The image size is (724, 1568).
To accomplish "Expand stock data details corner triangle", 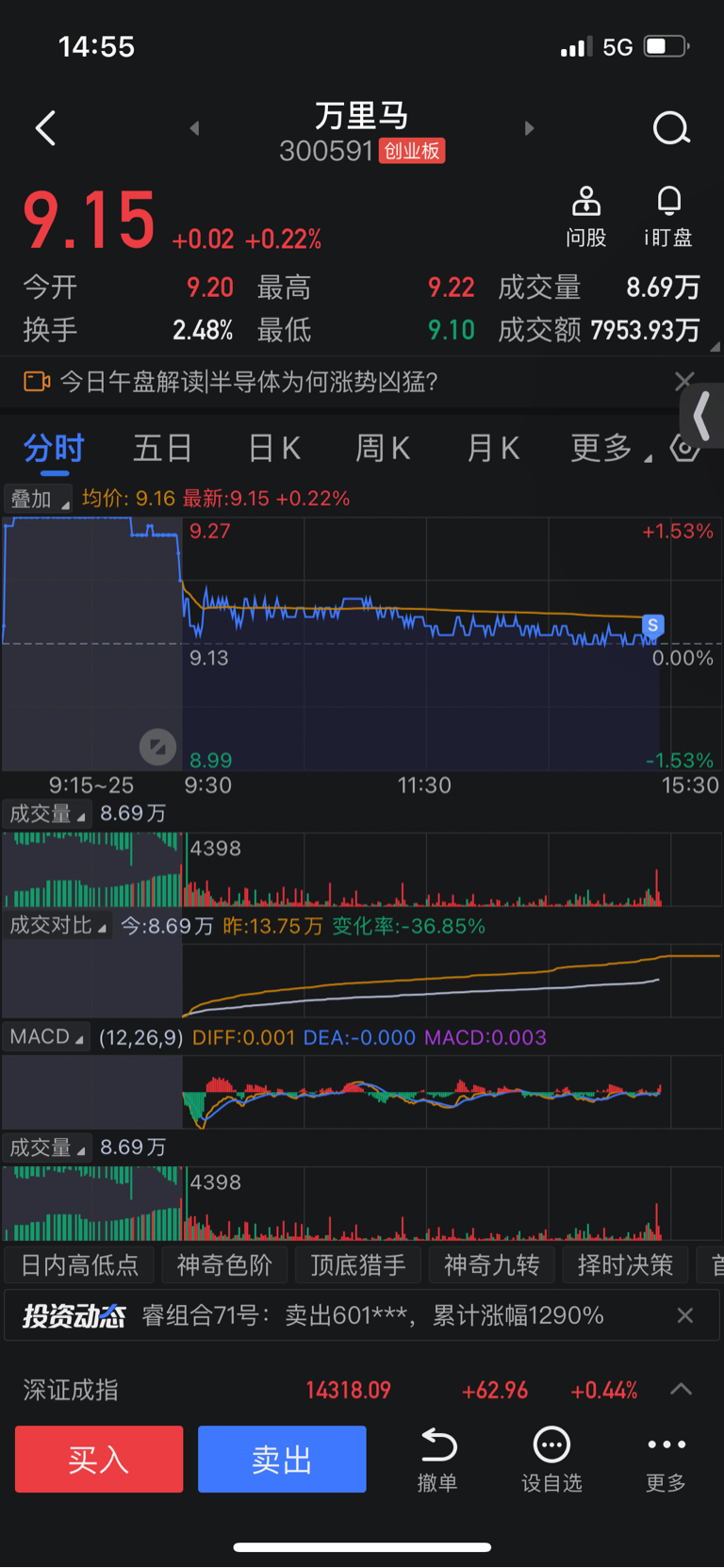I will [x=715, y=346].
